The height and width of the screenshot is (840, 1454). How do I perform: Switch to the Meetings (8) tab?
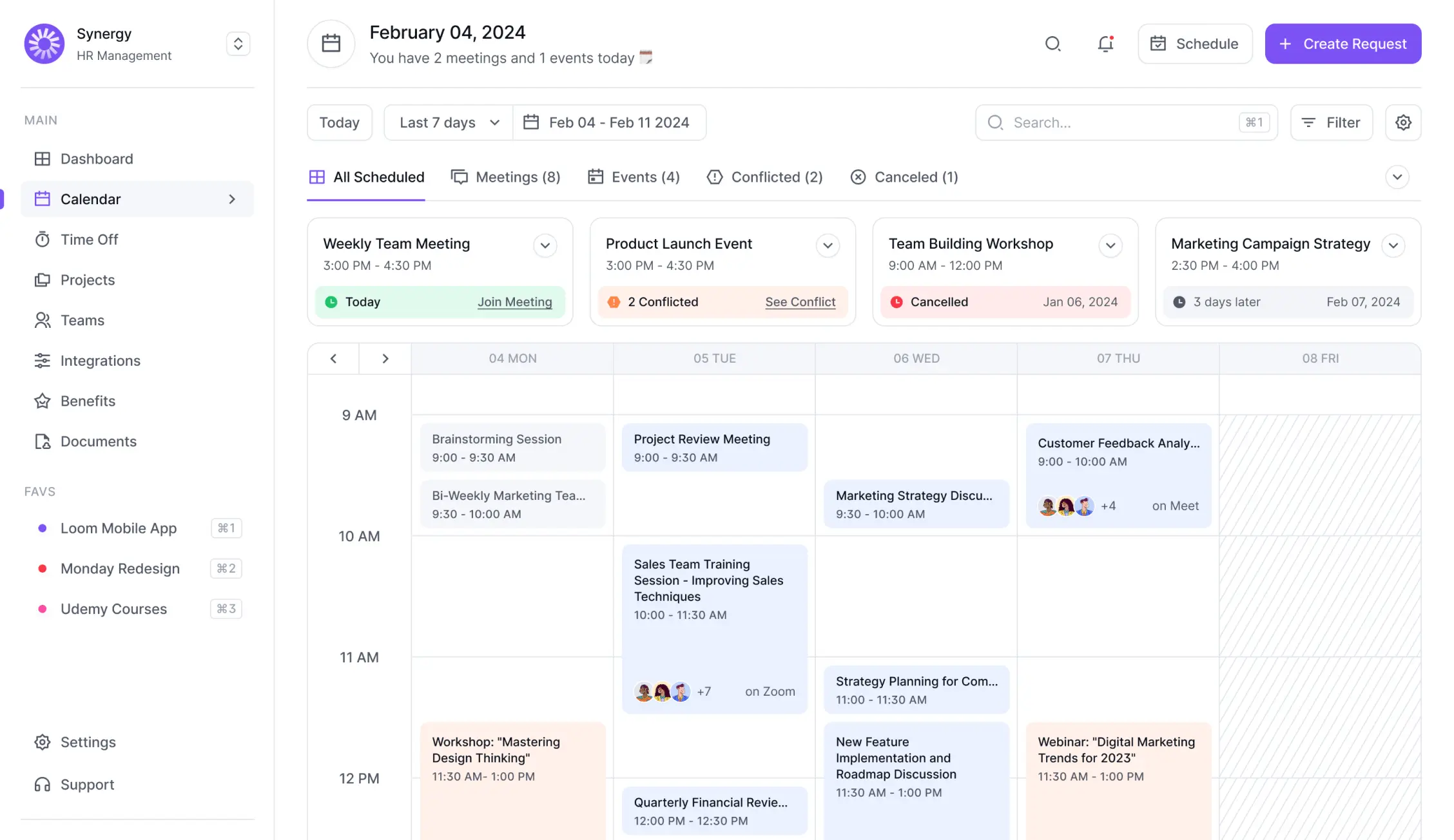[506, 177]
